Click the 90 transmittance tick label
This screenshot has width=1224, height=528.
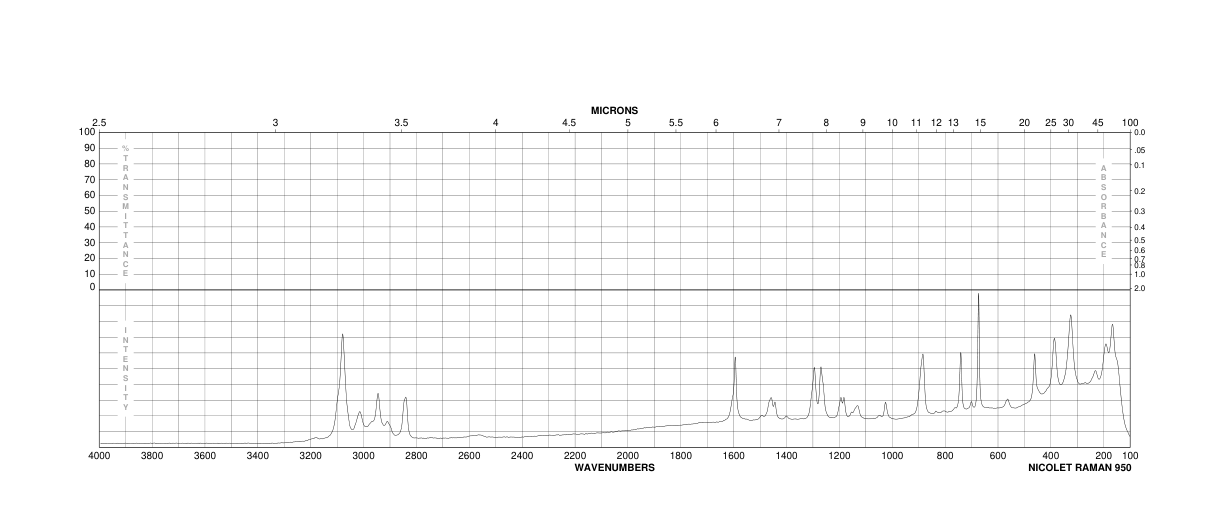(x=90, y=148)
